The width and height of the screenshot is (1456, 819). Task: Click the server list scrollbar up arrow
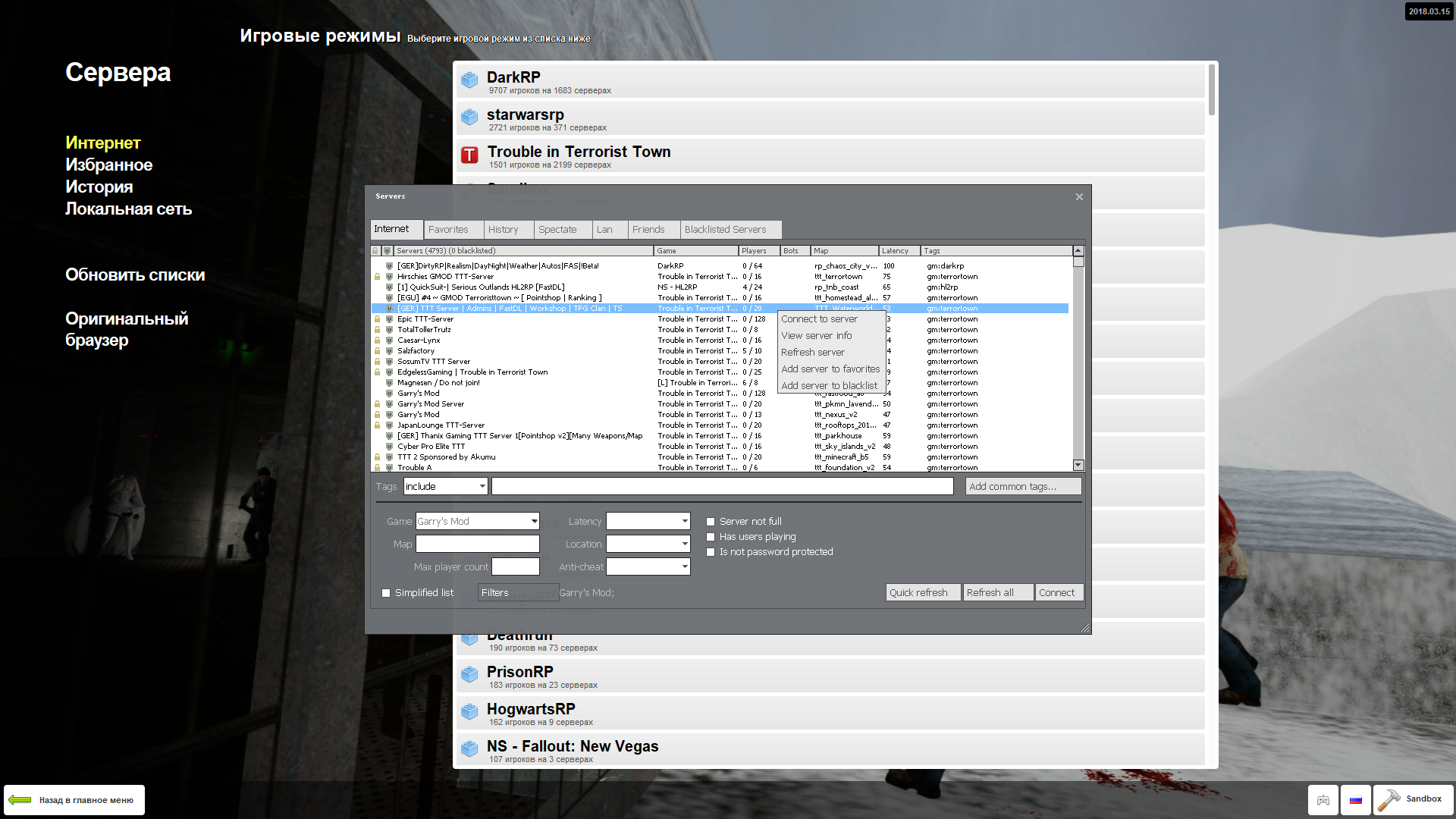tap(1078, 251)
